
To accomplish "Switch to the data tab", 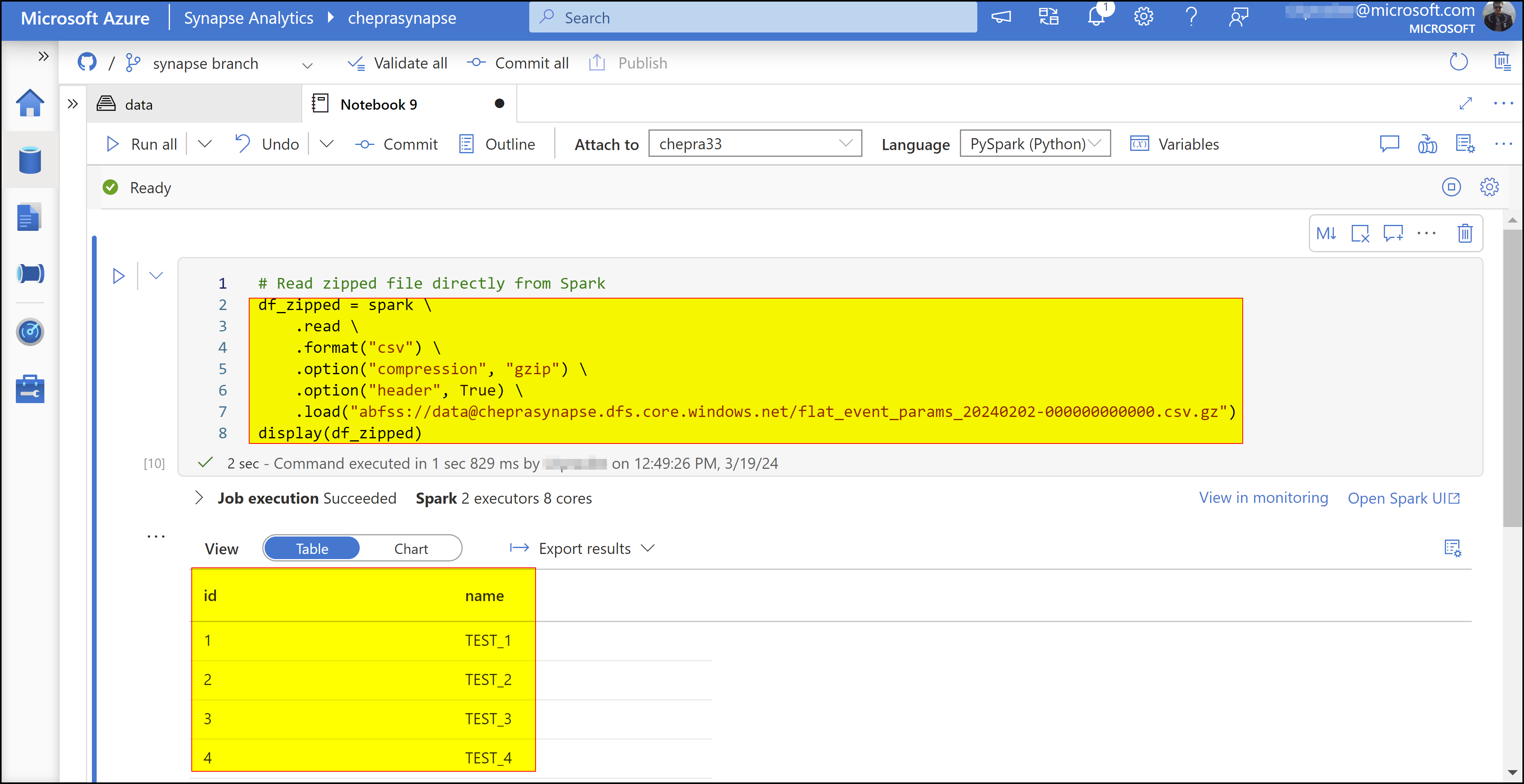I will coord(194,104).
